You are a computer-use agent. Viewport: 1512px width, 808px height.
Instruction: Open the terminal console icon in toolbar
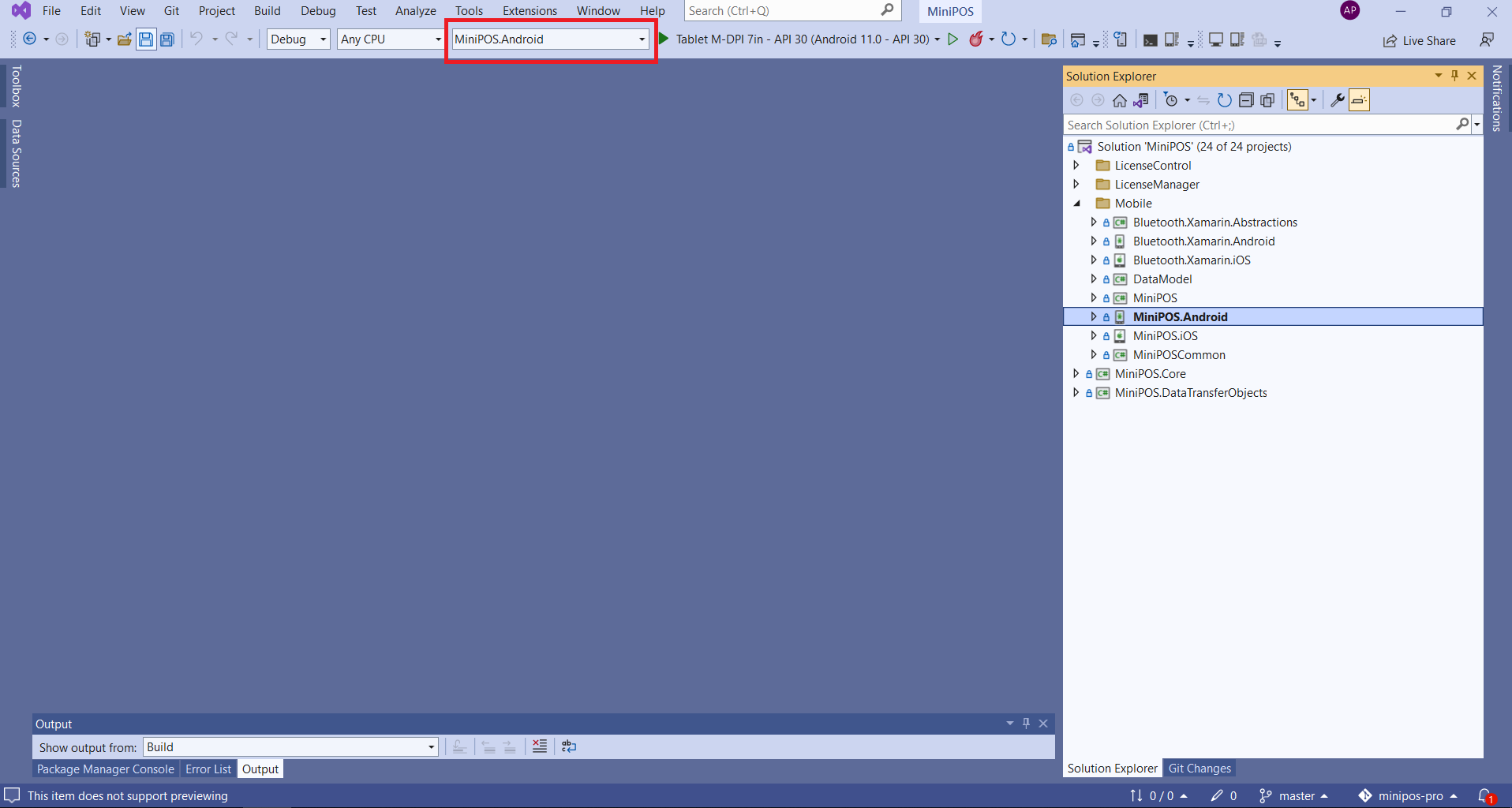1151,39
